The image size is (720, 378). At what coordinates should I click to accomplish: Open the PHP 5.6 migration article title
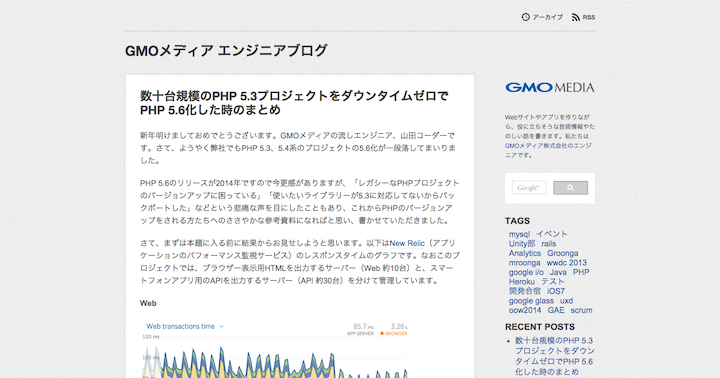[294, 103]
